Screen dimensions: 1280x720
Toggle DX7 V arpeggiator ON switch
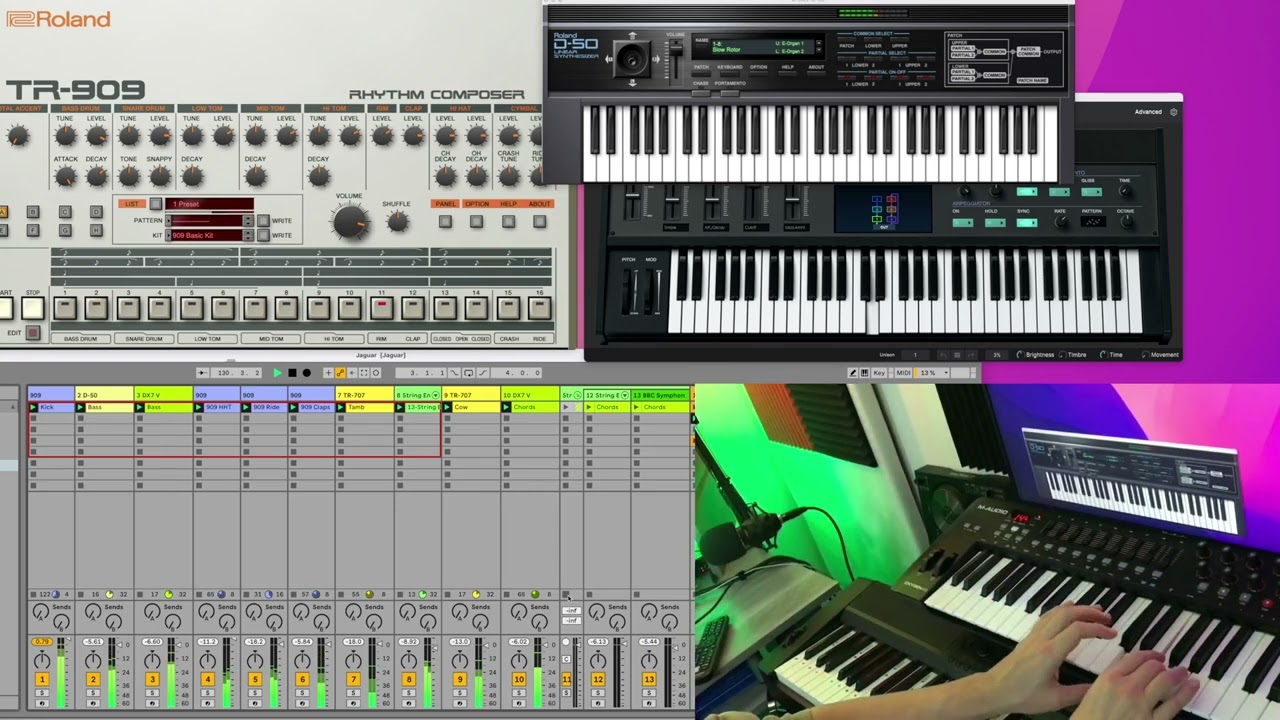(x=962, y=223)
